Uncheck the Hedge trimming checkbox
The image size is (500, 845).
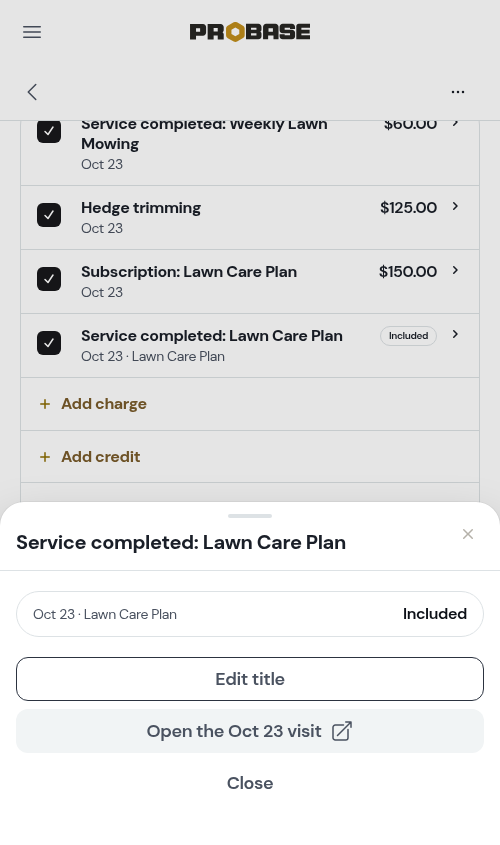(x=49, y=215)
